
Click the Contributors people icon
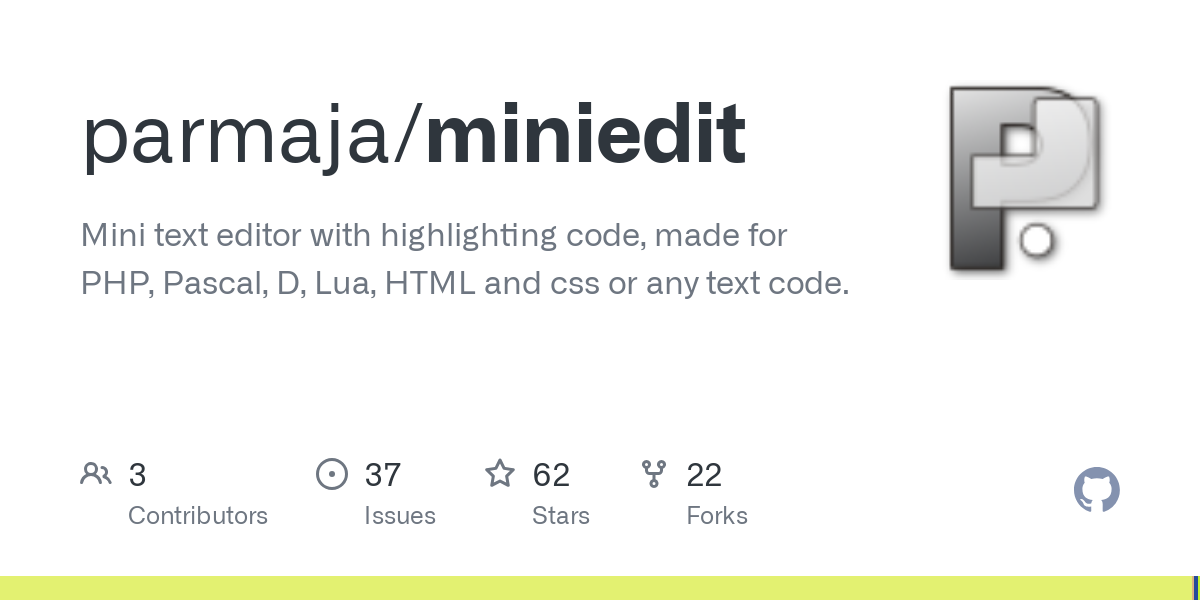tap(96, 474)
